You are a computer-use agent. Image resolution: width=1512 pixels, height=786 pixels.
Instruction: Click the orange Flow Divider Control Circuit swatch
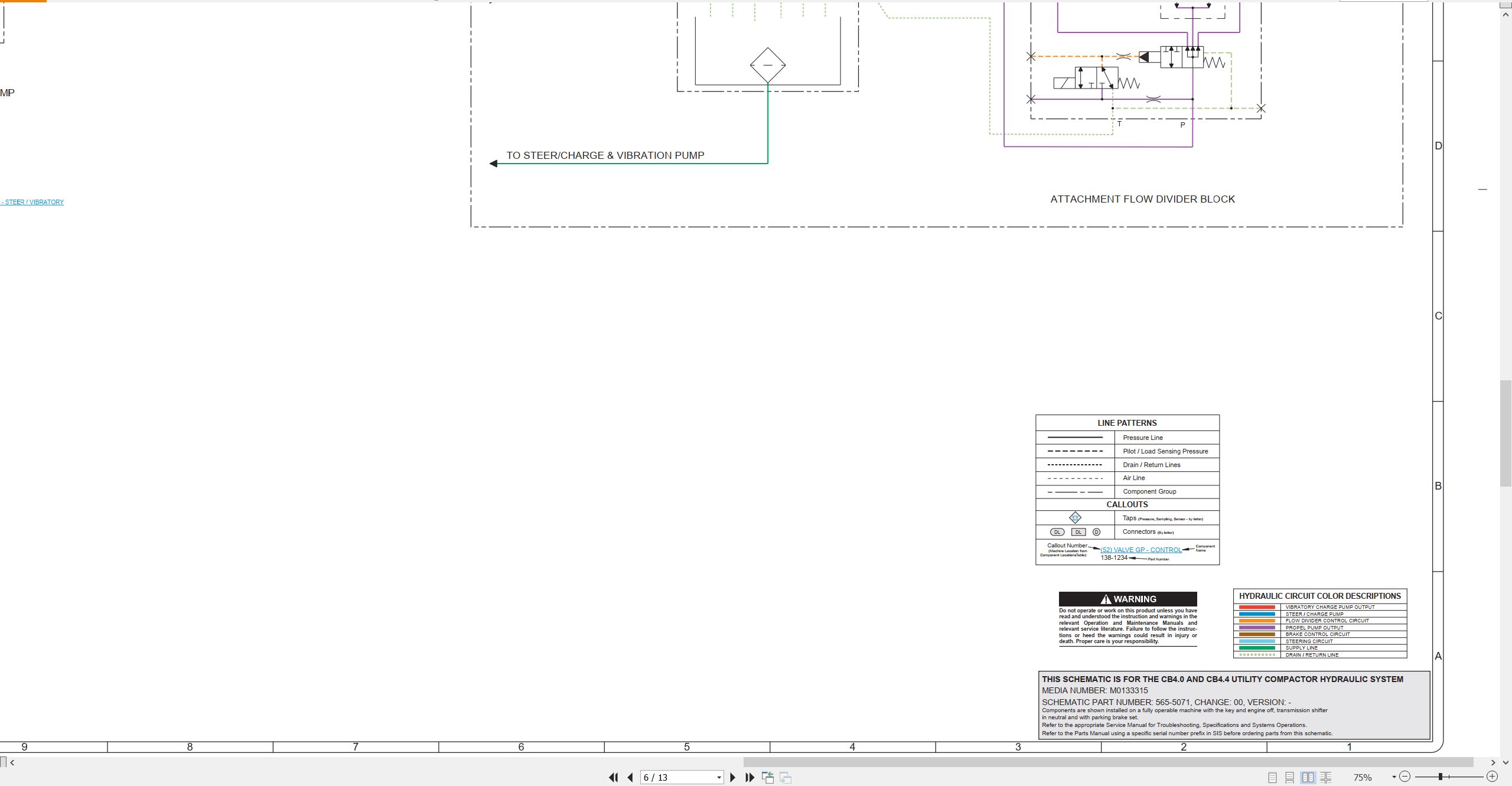pos(1257,621)
